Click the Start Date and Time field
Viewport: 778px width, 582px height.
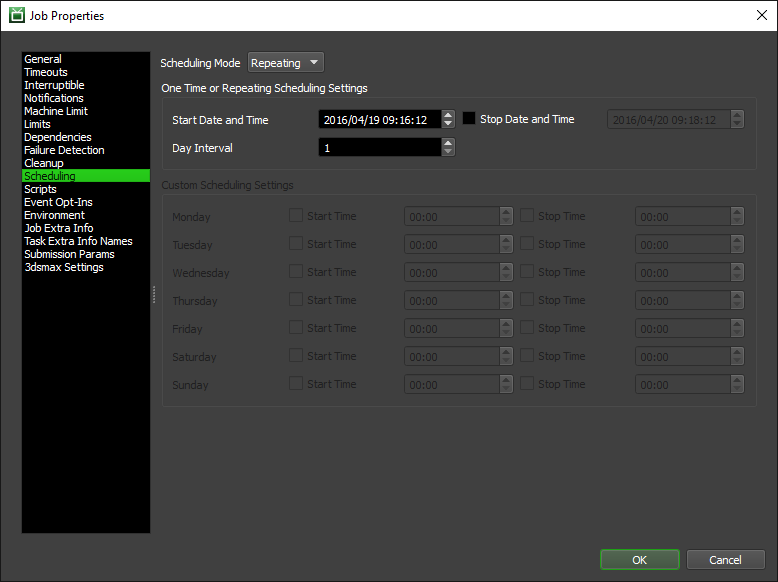(x=380, y=120)
